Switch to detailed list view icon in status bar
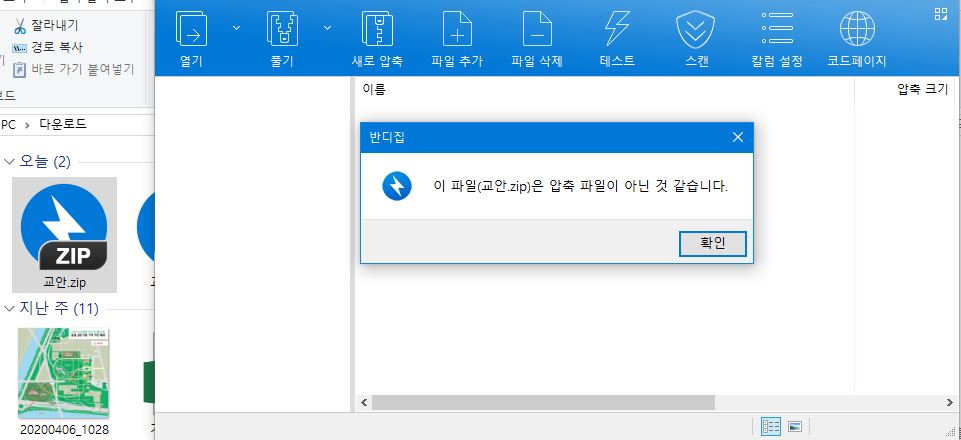The width and height of the screenshot is (961, 440). (x=770, y=427)
